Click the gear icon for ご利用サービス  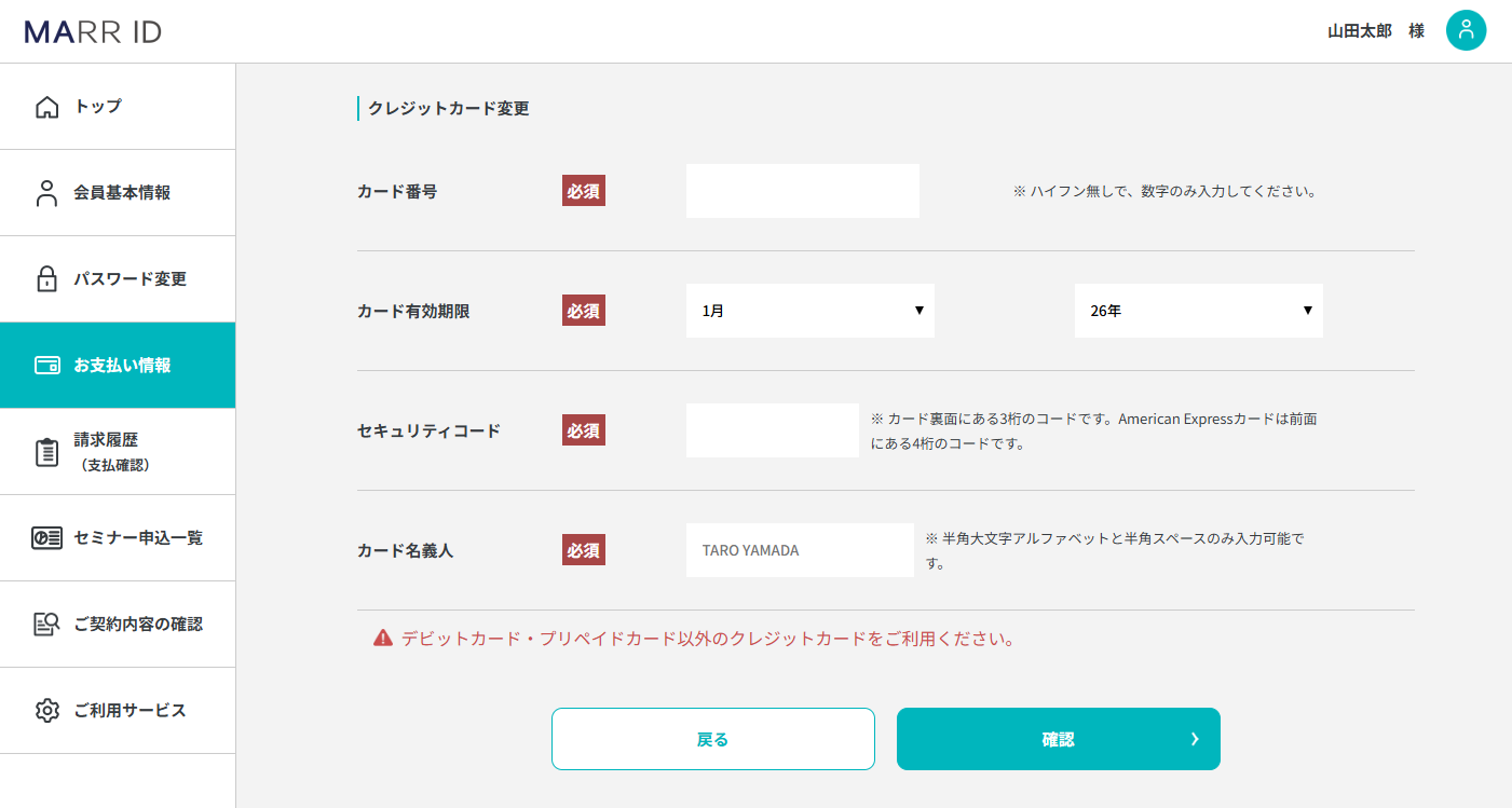click(x=47, y=710)
